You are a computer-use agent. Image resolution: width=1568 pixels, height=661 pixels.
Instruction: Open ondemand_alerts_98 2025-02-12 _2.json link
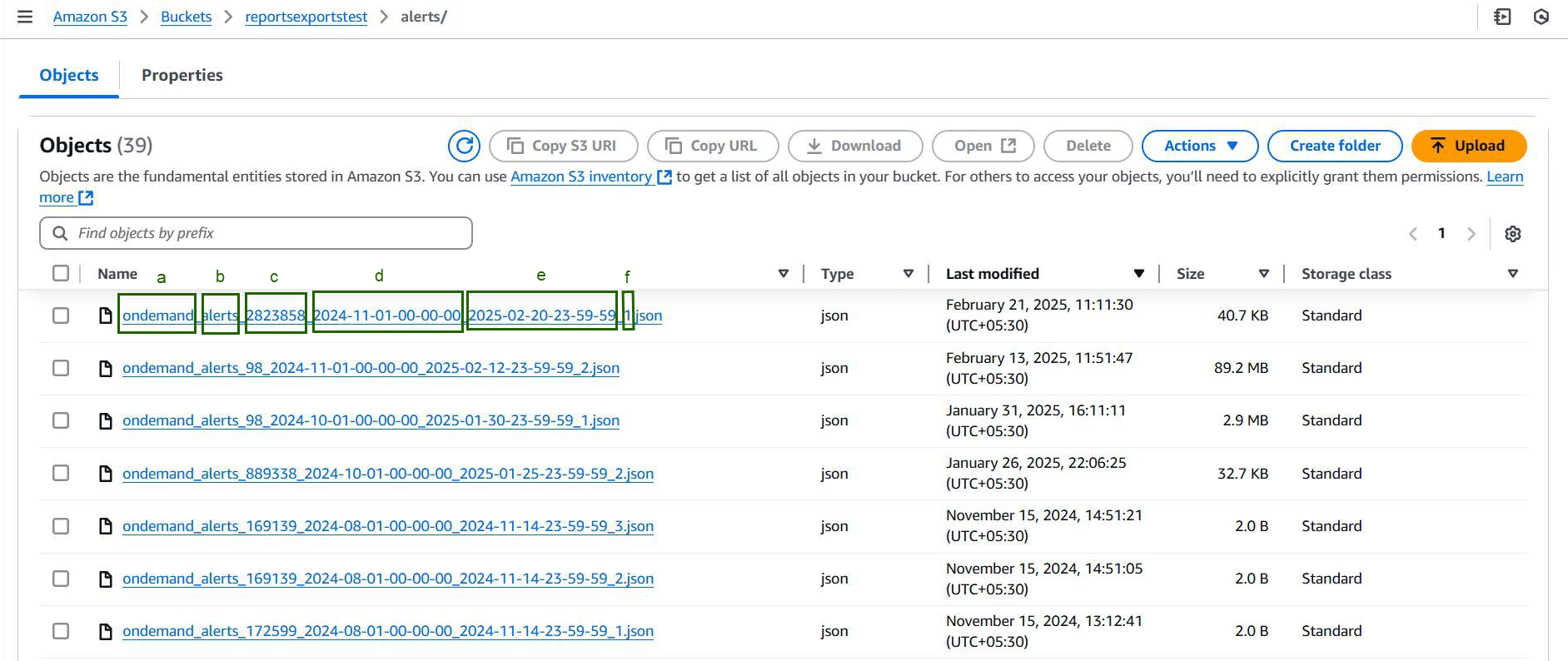371,368
